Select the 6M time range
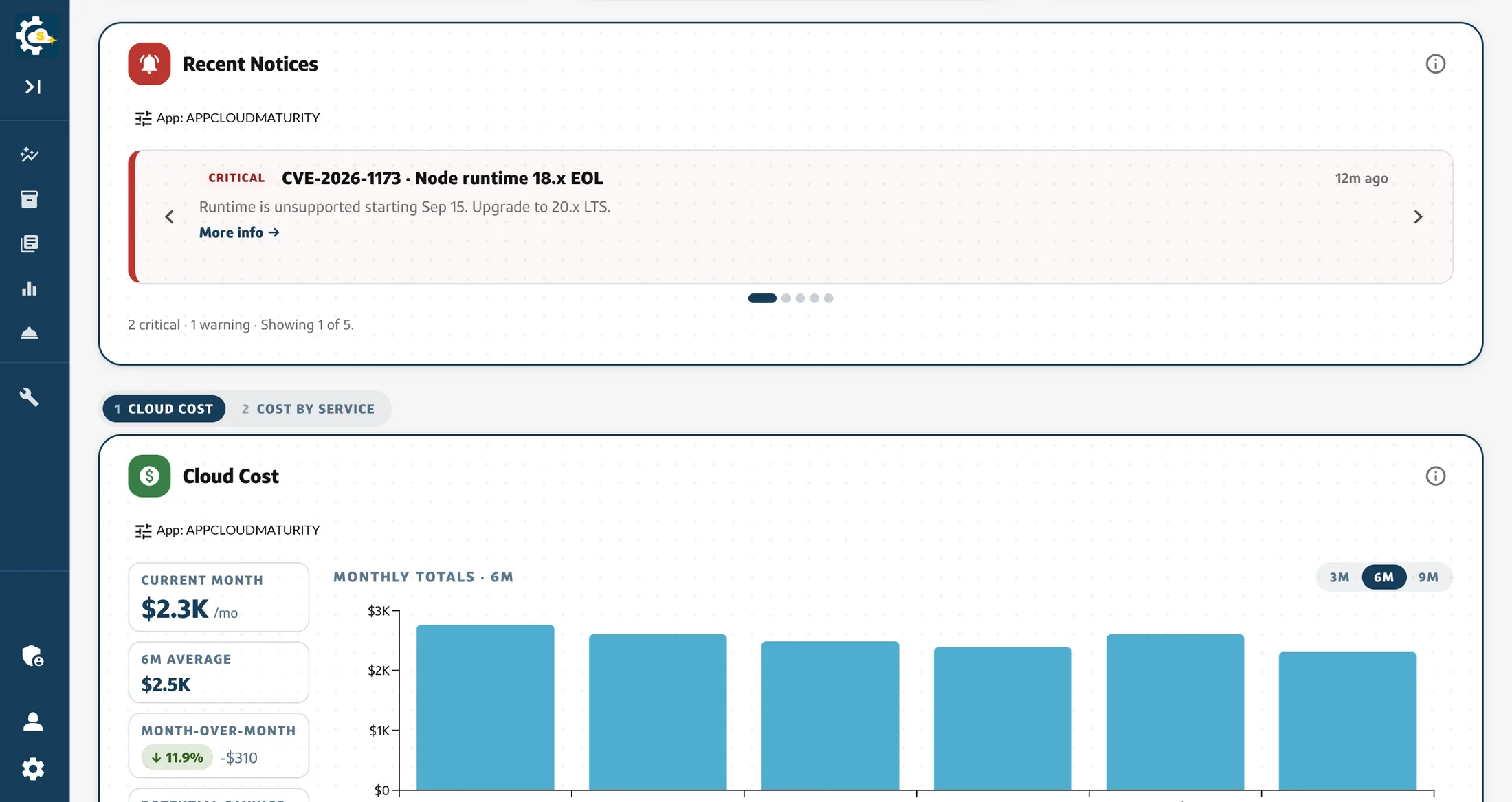The width and height of the screenshot is (1512, 802). coord(1384,577)
